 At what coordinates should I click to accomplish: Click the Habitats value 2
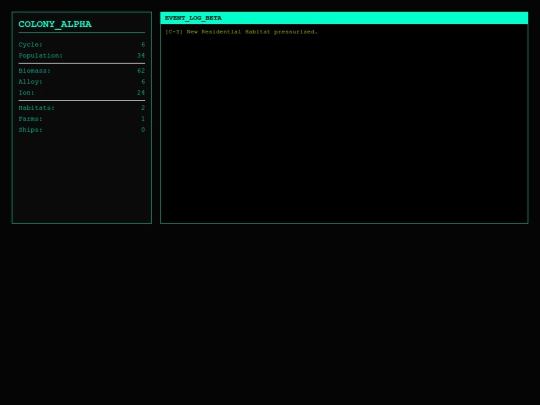[143, 108]
